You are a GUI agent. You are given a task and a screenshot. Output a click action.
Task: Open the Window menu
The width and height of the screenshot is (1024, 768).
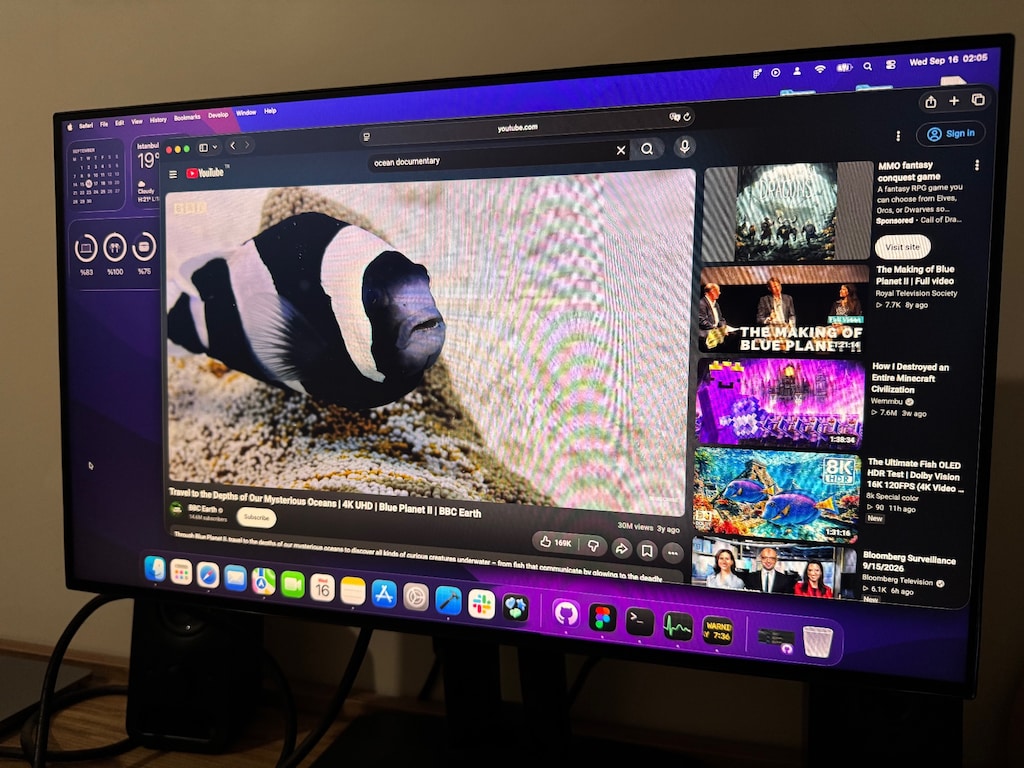(246, 113)
